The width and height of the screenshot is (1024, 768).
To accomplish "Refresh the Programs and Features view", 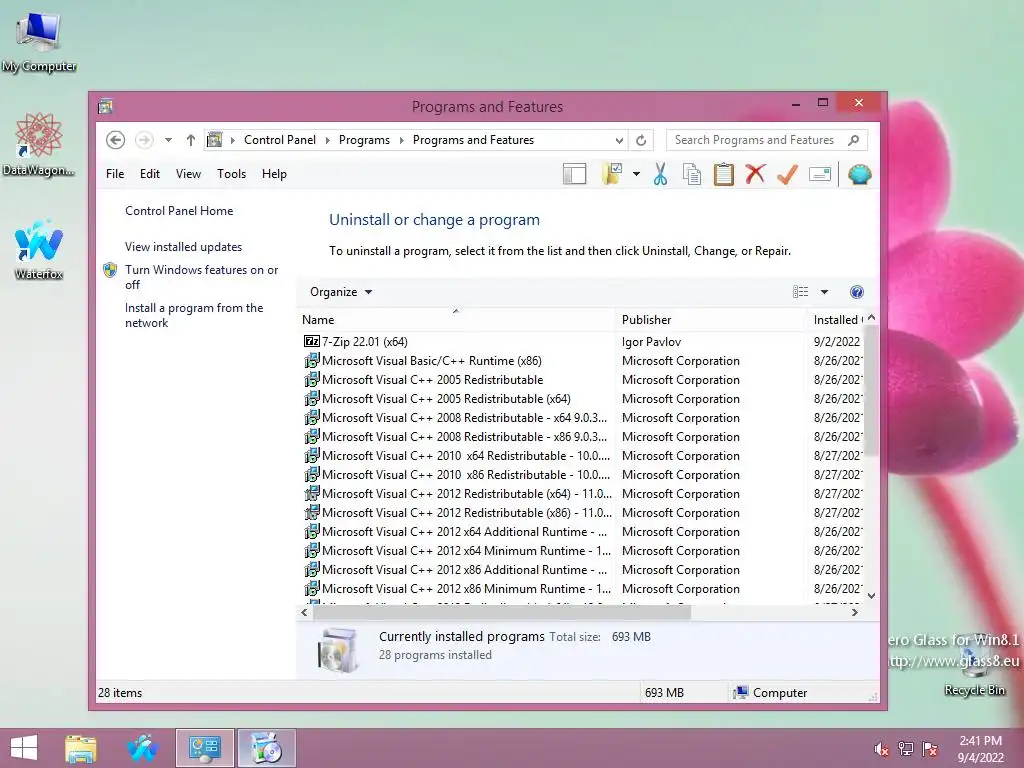I will coord(641,140).
